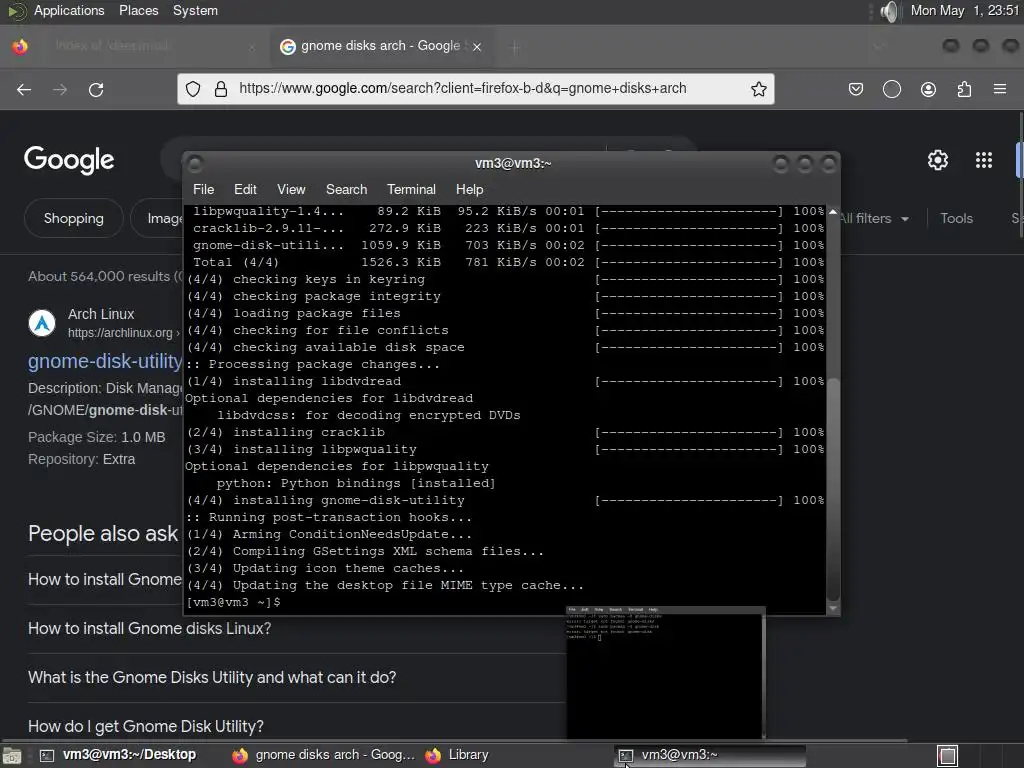This screenshot has height=768, width=1024.
Task: Click the Tools button on Google
Action: pyautogui.click(x=956, y=218)
